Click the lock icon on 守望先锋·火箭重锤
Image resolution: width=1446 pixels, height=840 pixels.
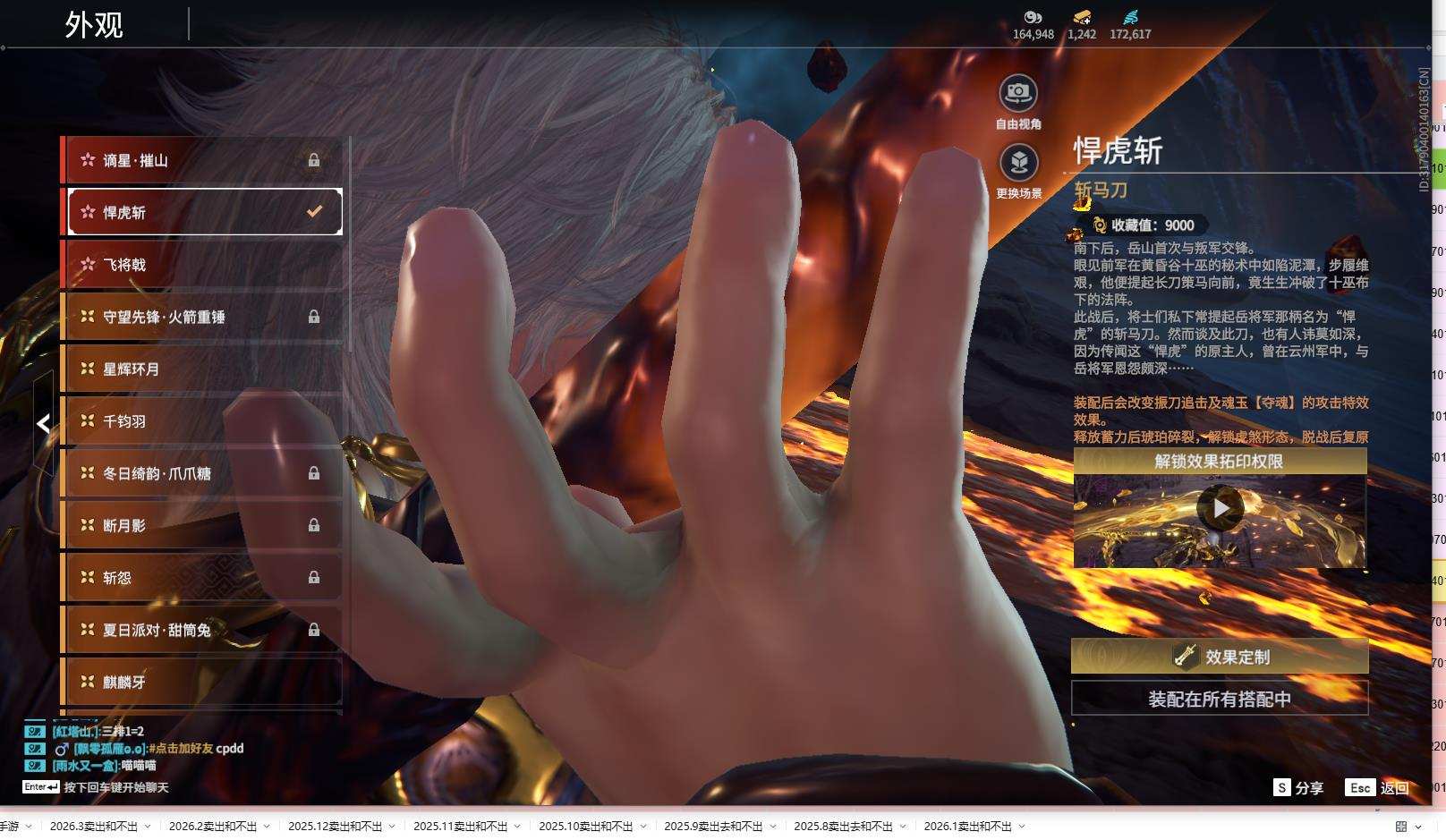pyautogui.click(x=314, y=317)
